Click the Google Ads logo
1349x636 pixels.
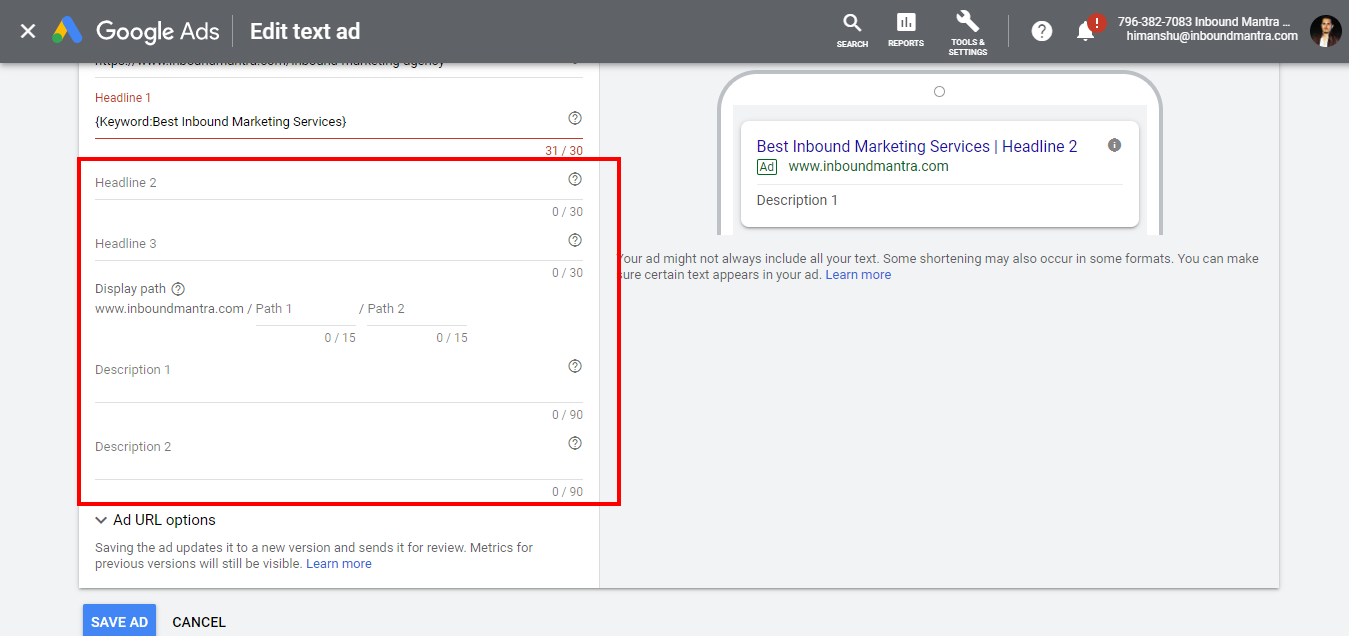click(x=136, y=31)
